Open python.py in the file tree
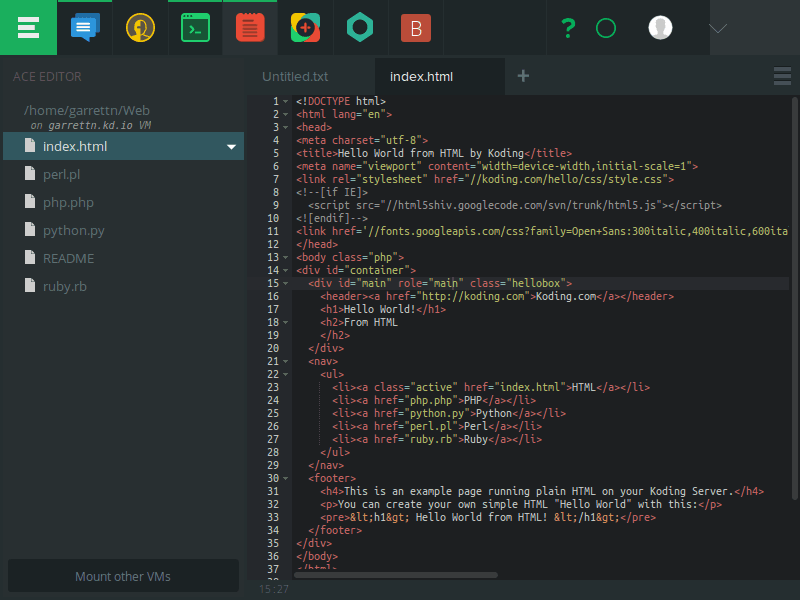 coord(73,231)
